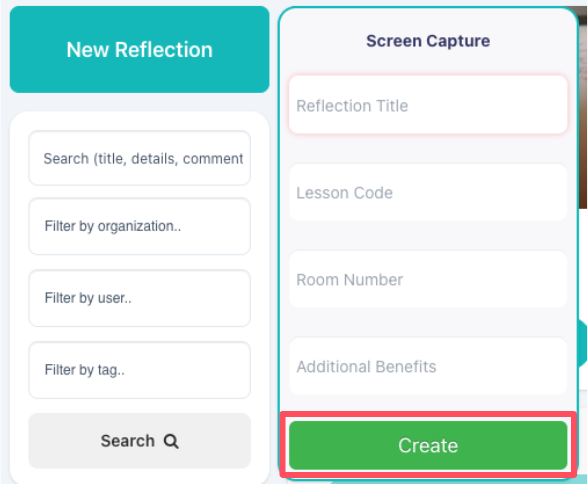This screenshot has height=484, width=588.
Task: Click the Screen Capture heading
Action: pos(428,41)
